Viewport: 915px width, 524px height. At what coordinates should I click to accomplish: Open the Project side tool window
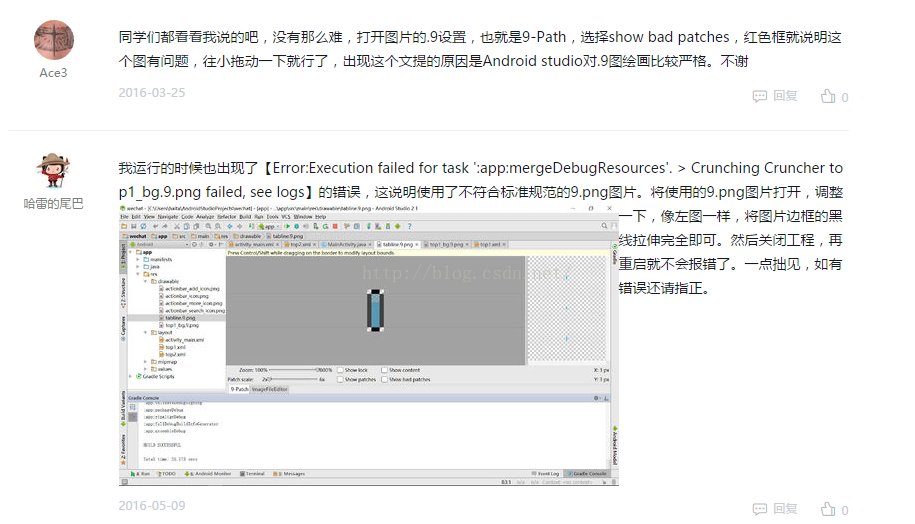pos(123,255)
